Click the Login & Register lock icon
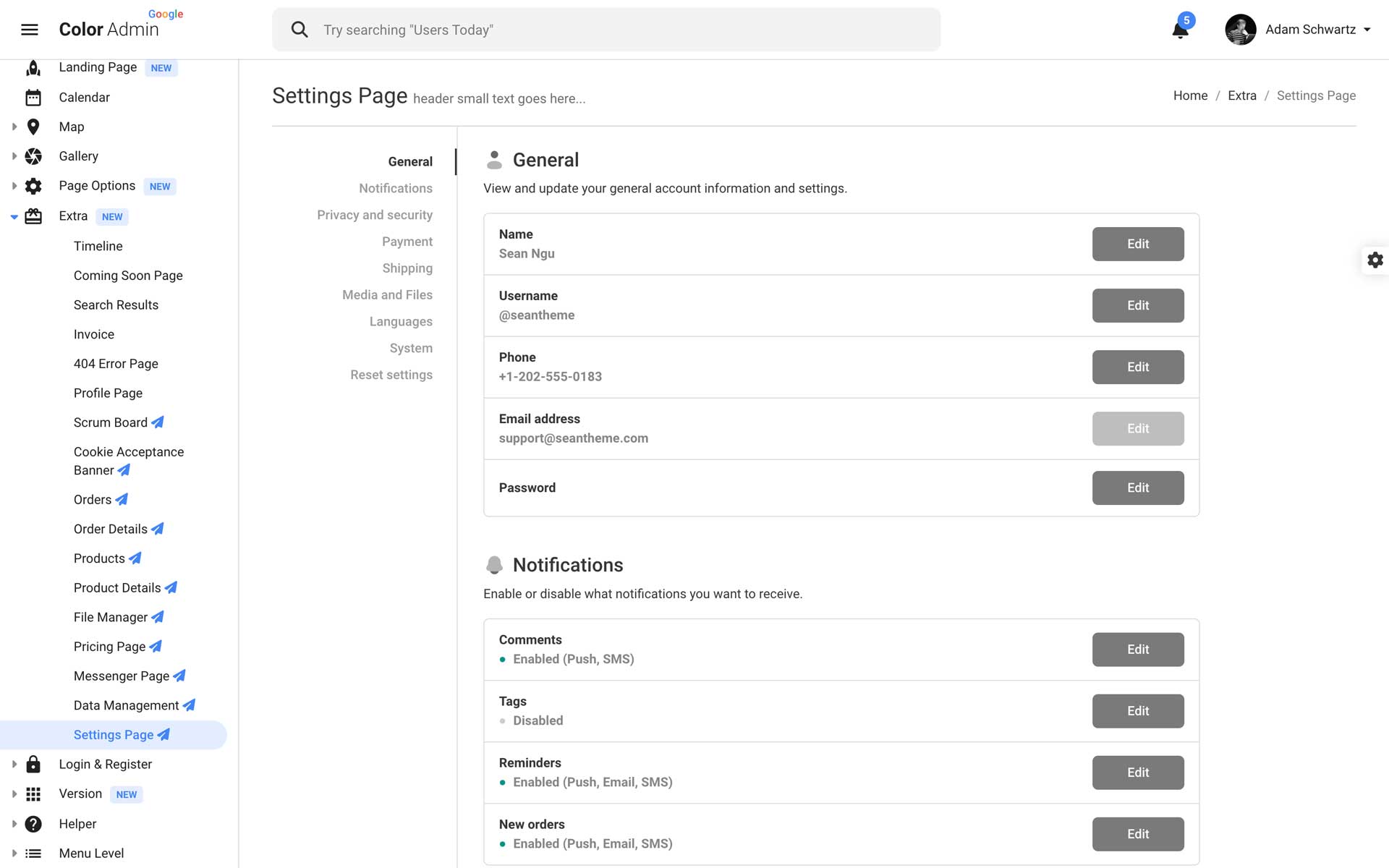 click(x=33, y=765)
